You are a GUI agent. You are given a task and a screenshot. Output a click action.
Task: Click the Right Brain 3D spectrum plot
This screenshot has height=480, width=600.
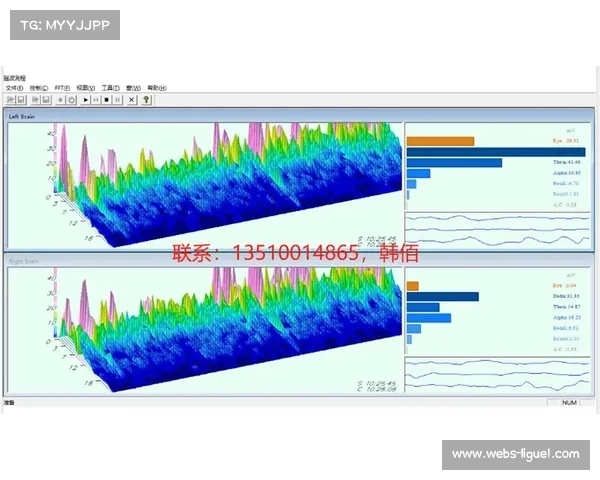(200, 330)
